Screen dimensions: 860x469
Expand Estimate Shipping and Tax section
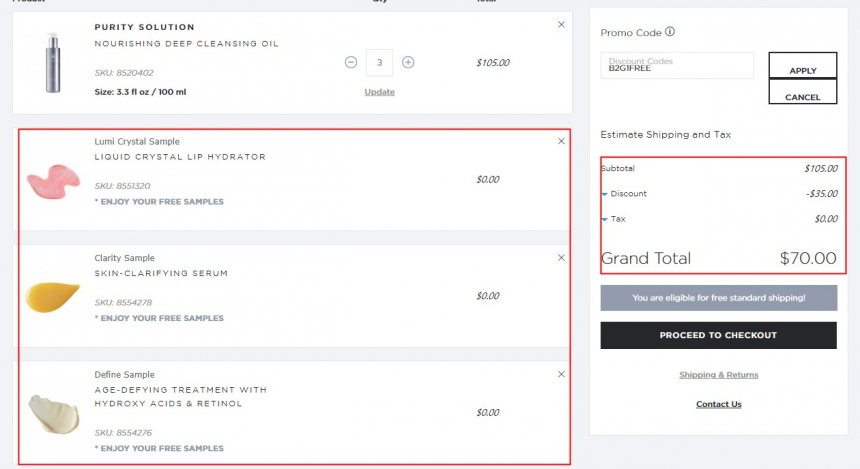click(x=665, y=134)
